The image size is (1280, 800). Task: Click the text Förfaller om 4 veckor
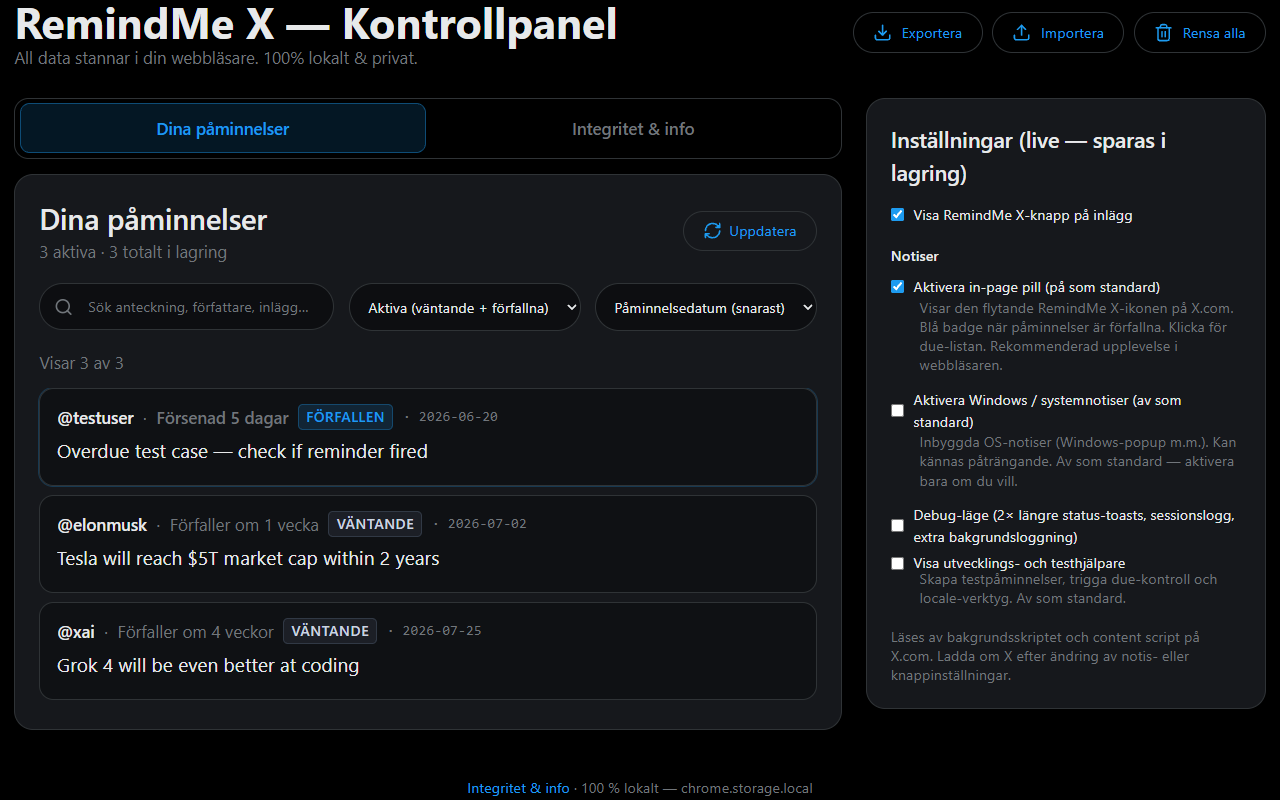[x=196, y=632]
